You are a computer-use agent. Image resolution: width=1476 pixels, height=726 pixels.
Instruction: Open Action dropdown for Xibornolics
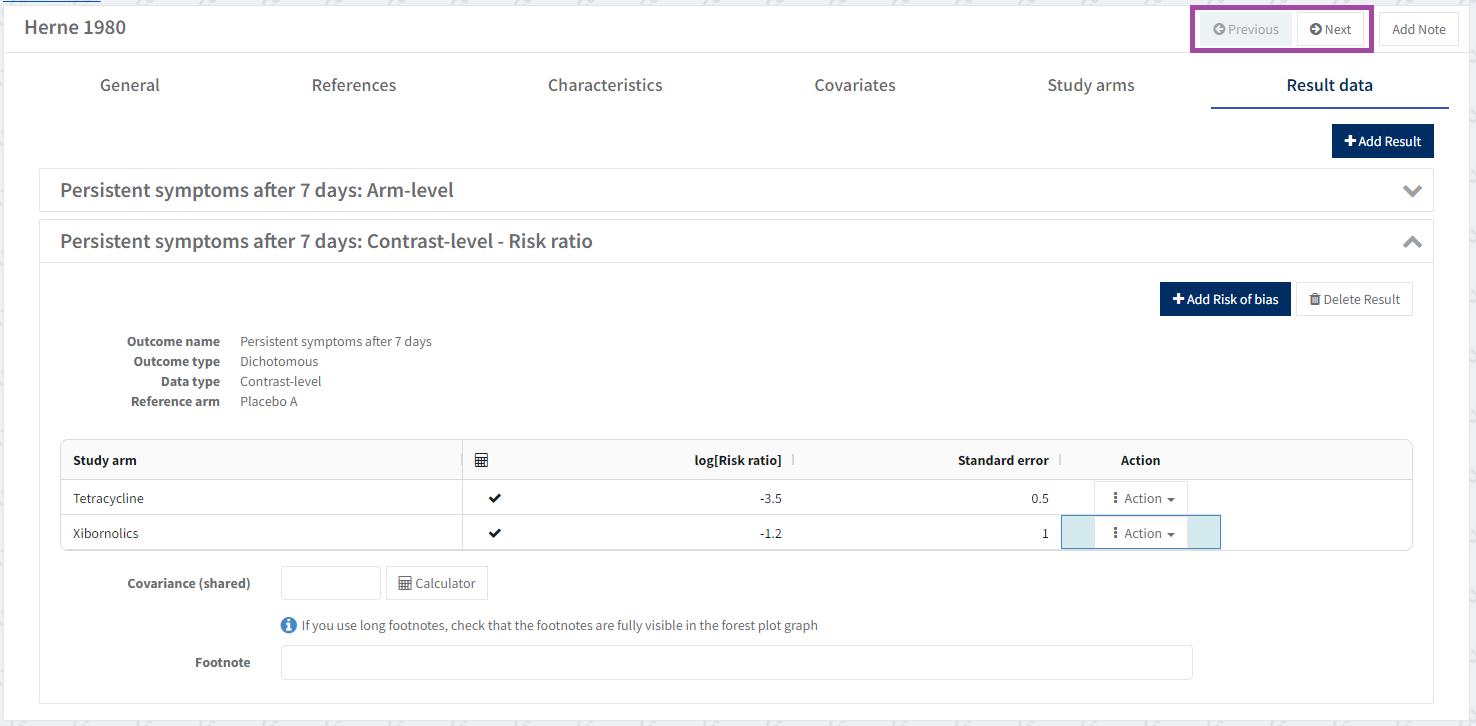tap(1142, 533)
